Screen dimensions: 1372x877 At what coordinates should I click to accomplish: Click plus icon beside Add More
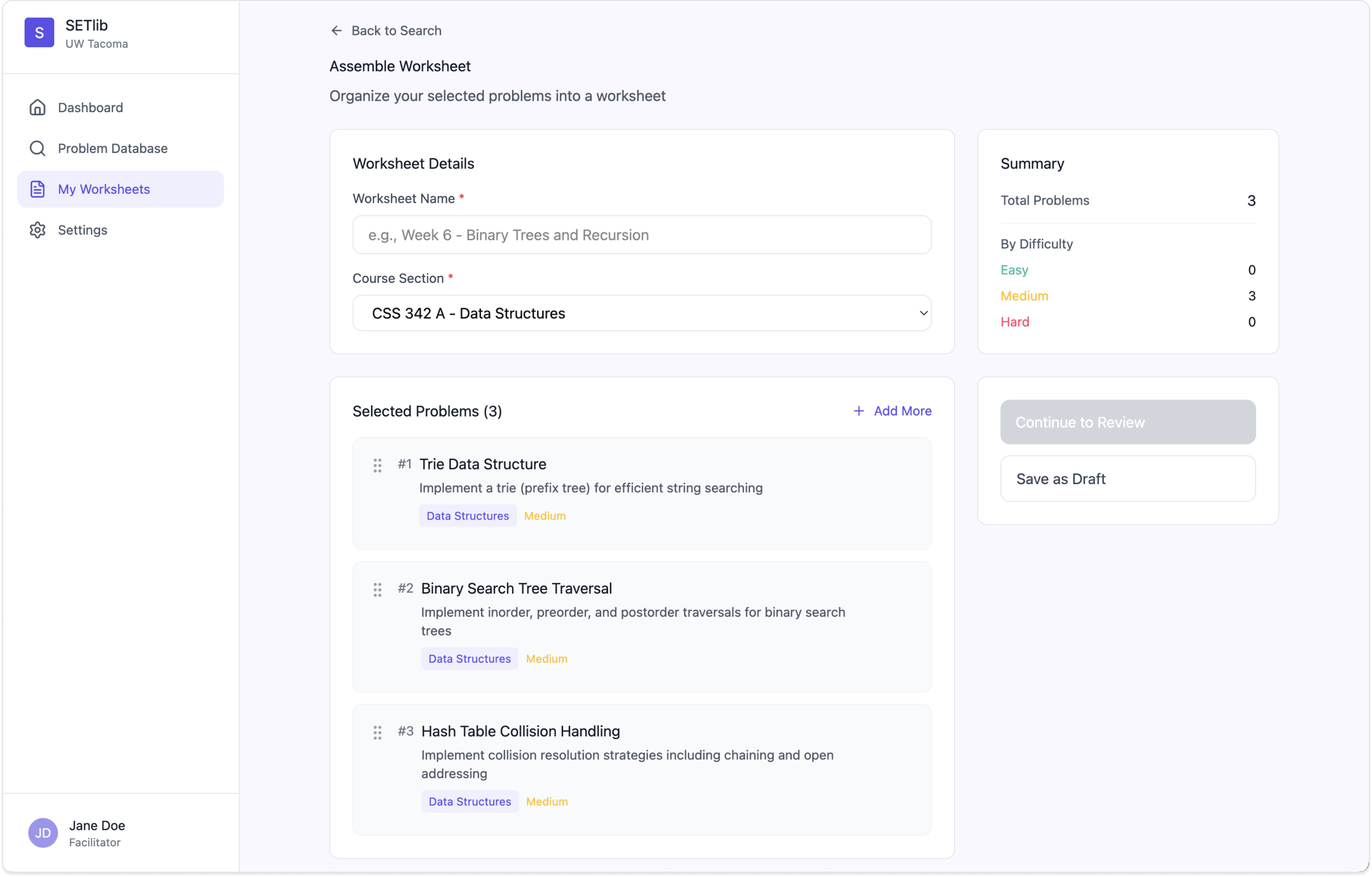tap(858, 411)
